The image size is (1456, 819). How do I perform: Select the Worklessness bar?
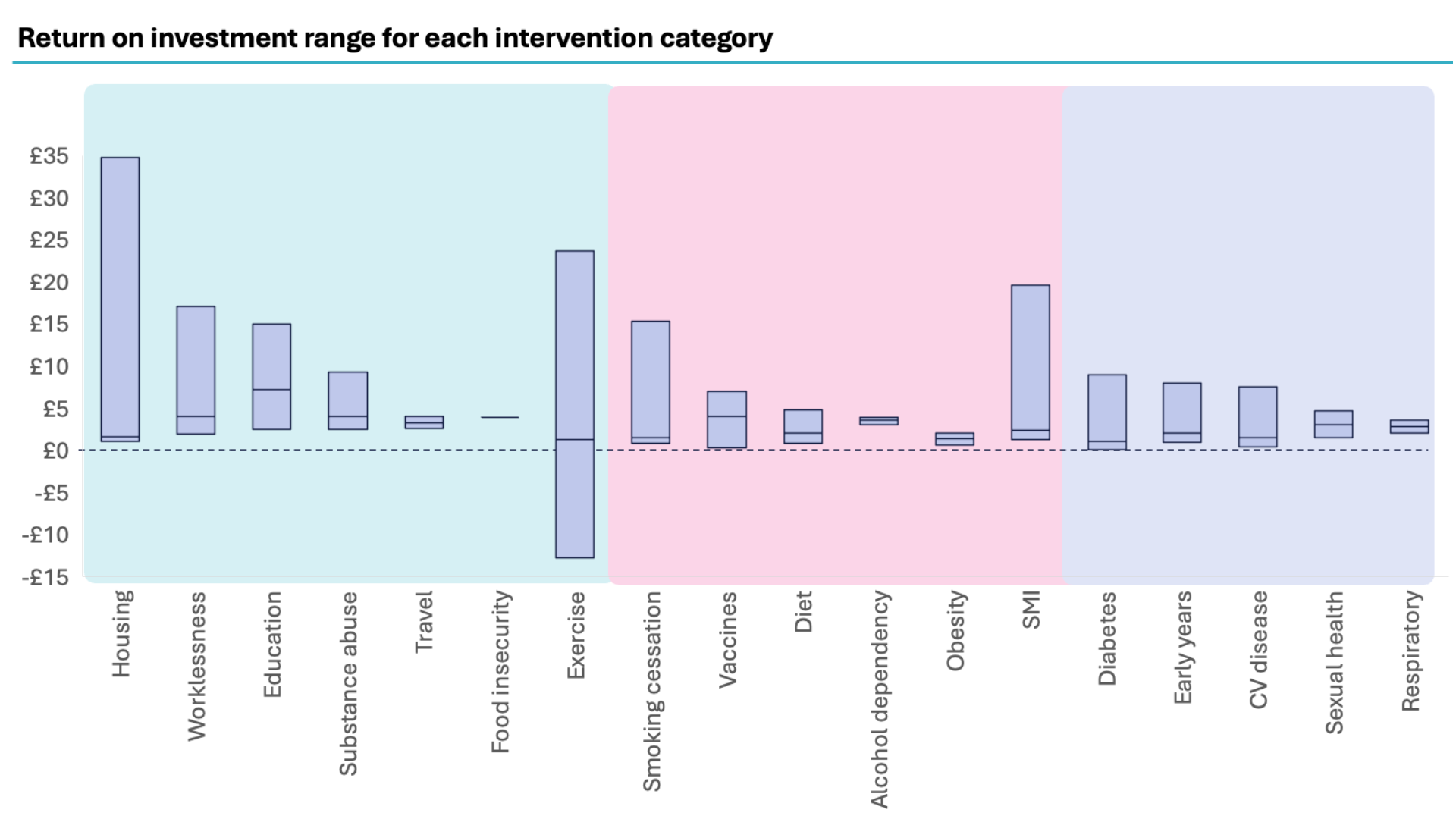click(x=196, y=369)
